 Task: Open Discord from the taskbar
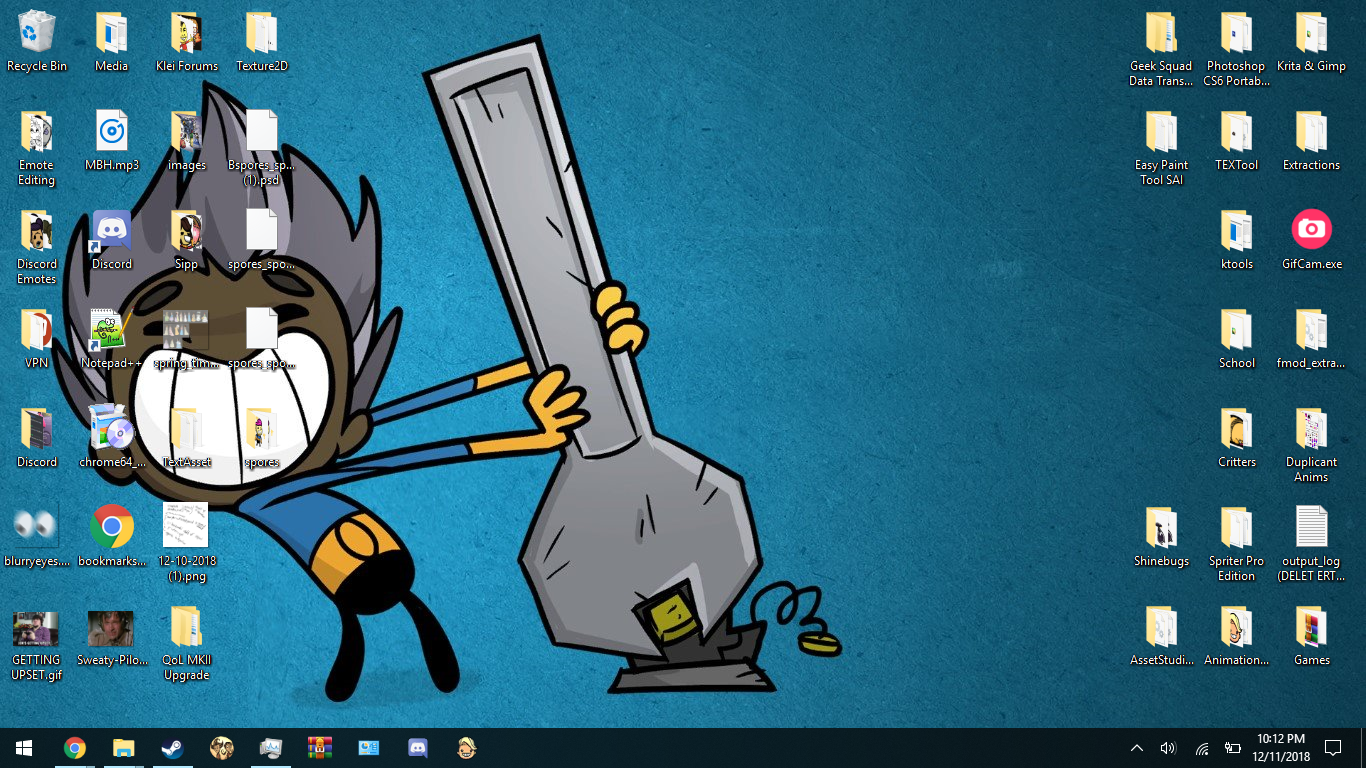pos(418,748)
